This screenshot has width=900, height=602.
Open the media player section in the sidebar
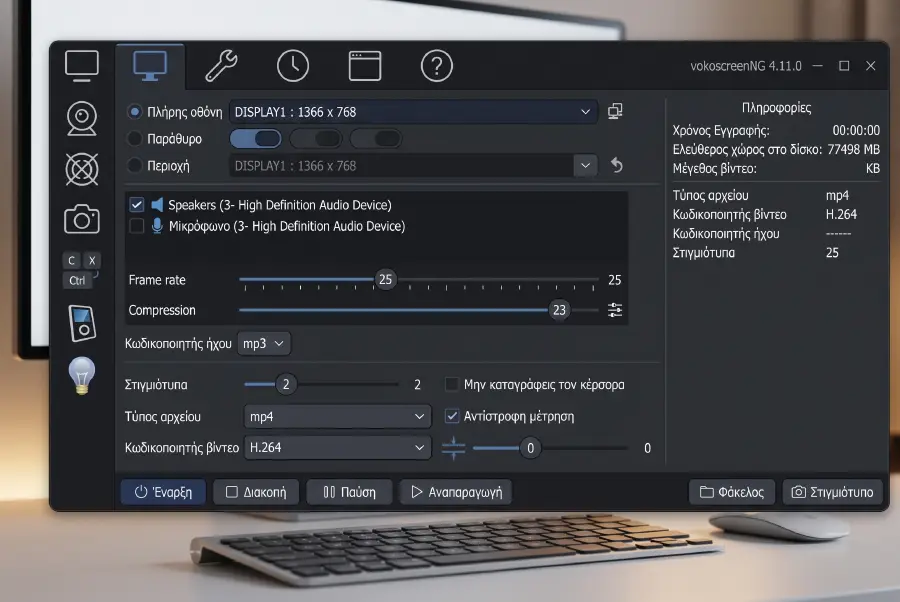pyautogui.click(x=82, y=323)
